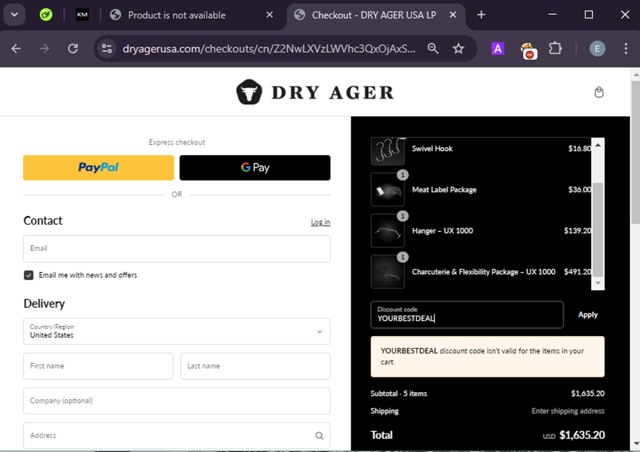Click the invalid discount code warning message
Viewport: 640px width, 452px height.
click(487, 356)
